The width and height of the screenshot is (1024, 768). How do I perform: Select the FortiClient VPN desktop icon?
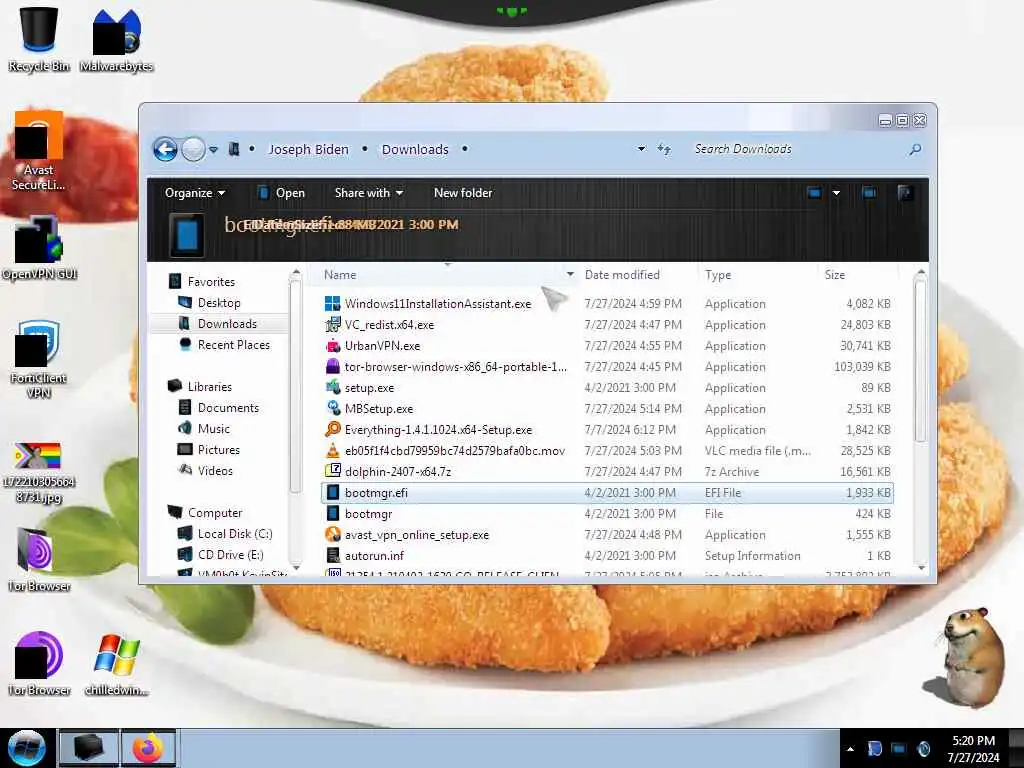pyautogui.click(x=39, y=359)
